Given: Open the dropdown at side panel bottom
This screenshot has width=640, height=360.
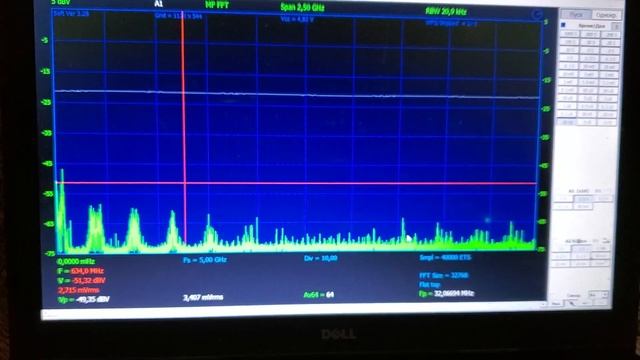Looking at the screenshot, I should (x=598, y=294).
